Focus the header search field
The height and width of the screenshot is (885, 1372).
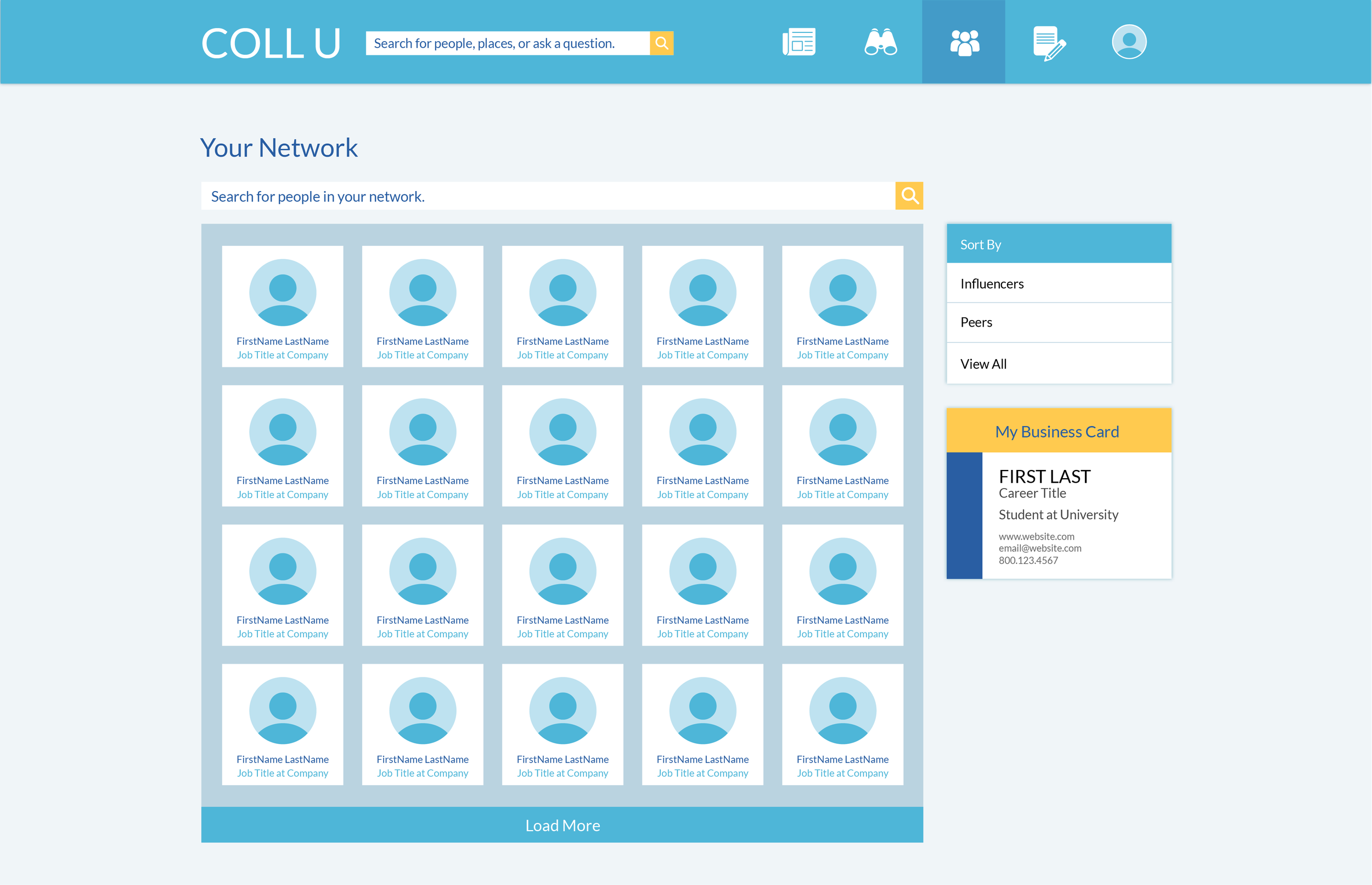click(508, 43)
